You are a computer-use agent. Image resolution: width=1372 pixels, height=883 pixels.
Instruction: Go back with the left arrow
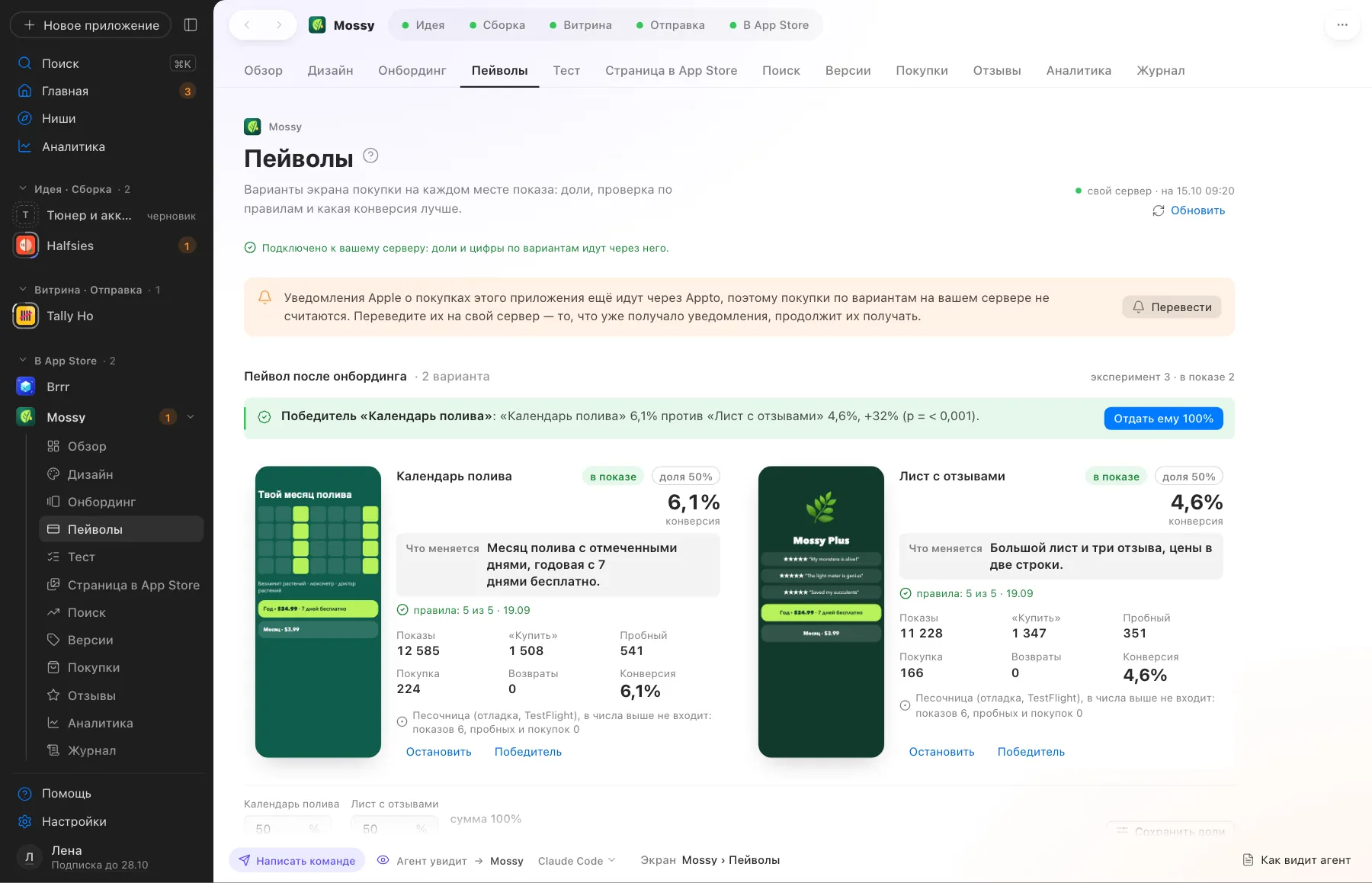(247, 25)
